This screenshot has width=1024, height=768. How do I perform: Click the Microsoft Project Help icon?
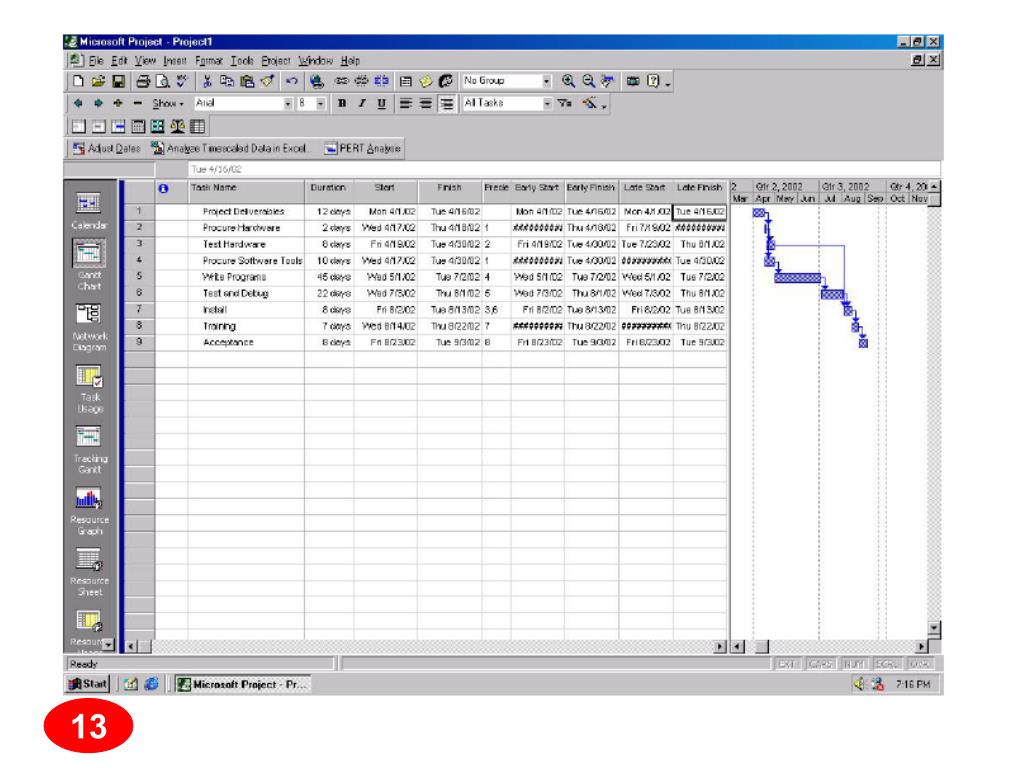tap(652, 81)
